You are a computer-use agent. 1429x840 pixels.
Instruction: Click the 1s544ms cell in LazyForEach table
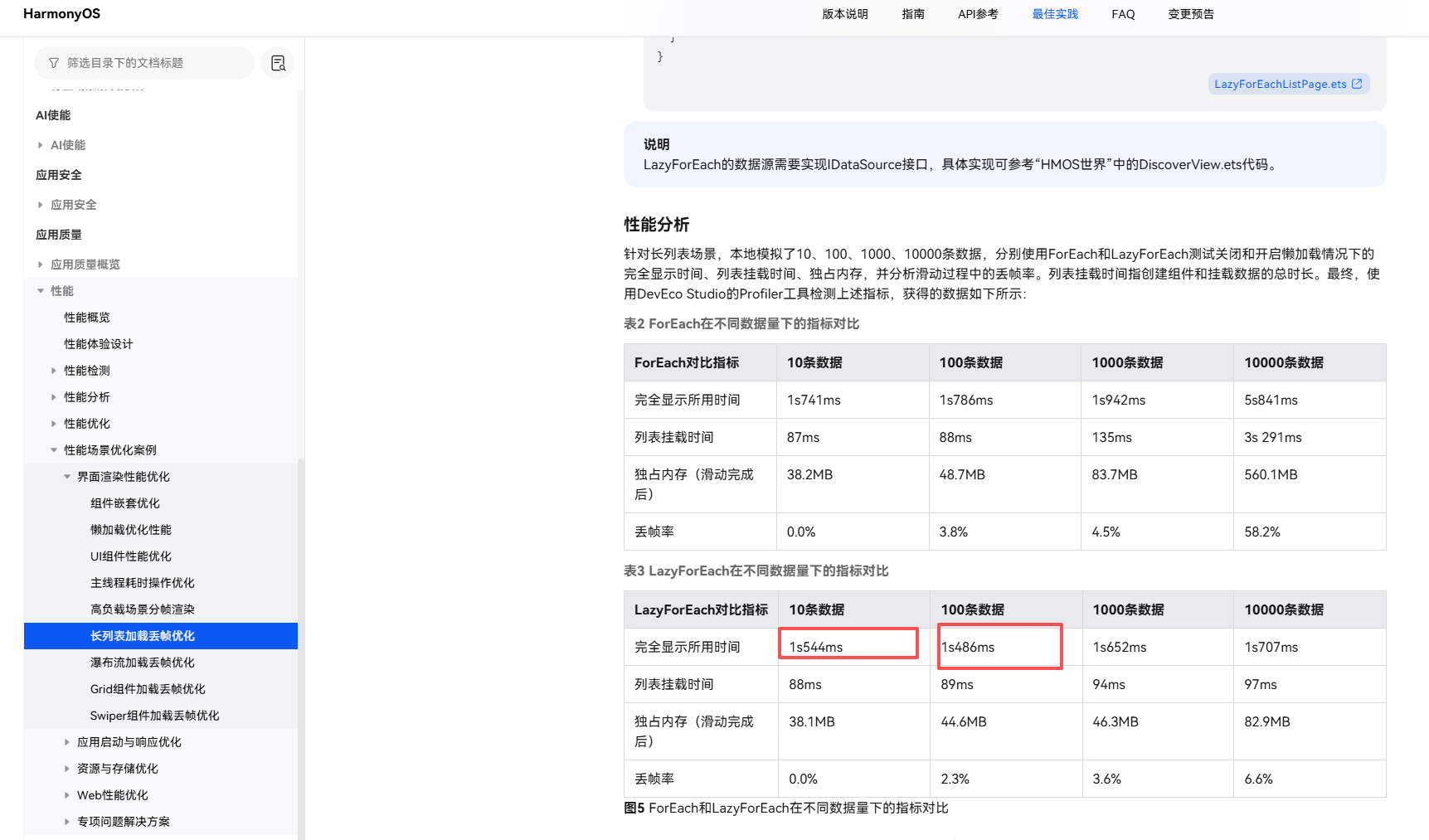[x=854, y=647]
